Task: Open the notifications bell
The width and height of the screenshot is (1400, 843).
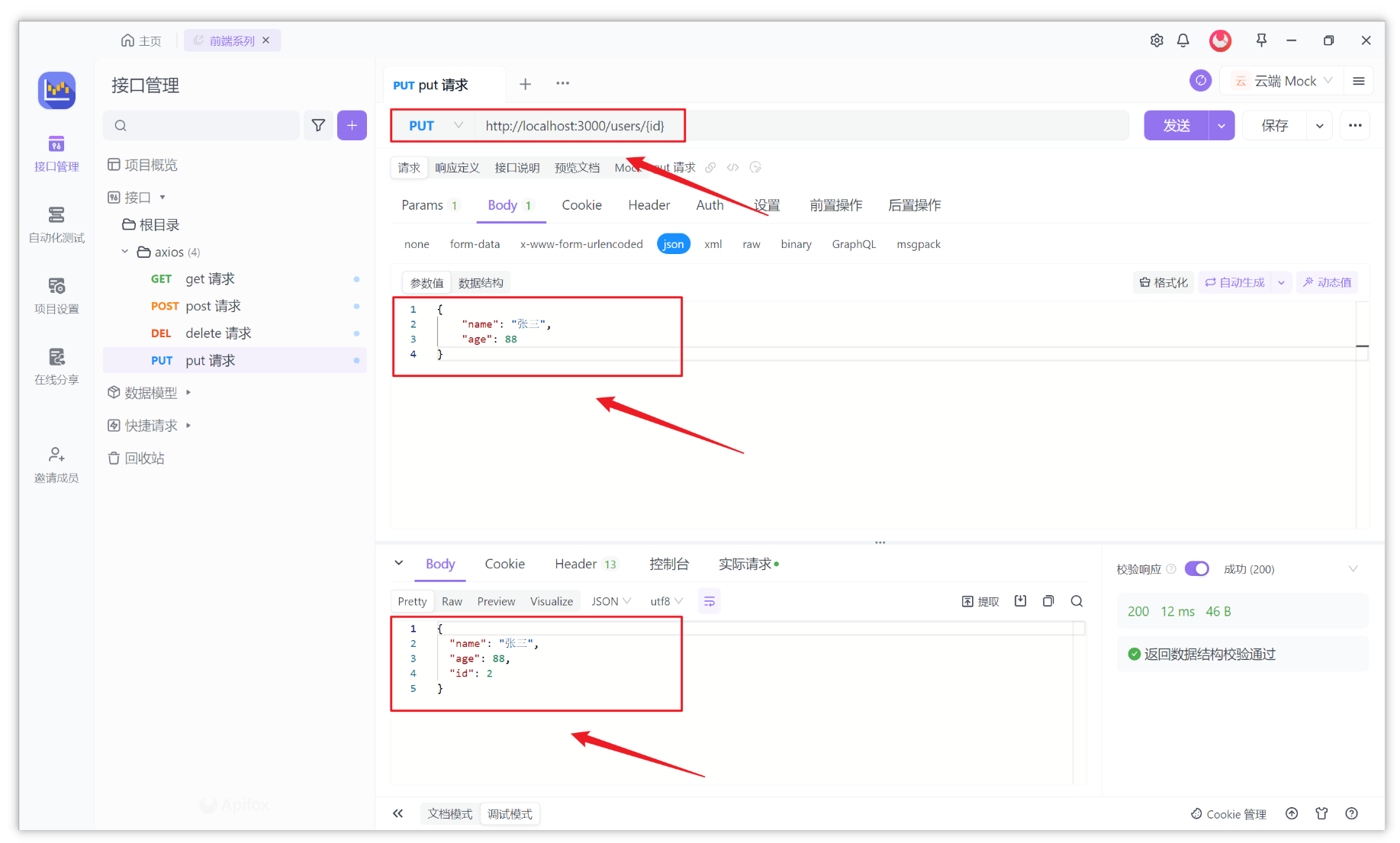Action: pos(1183,40)
